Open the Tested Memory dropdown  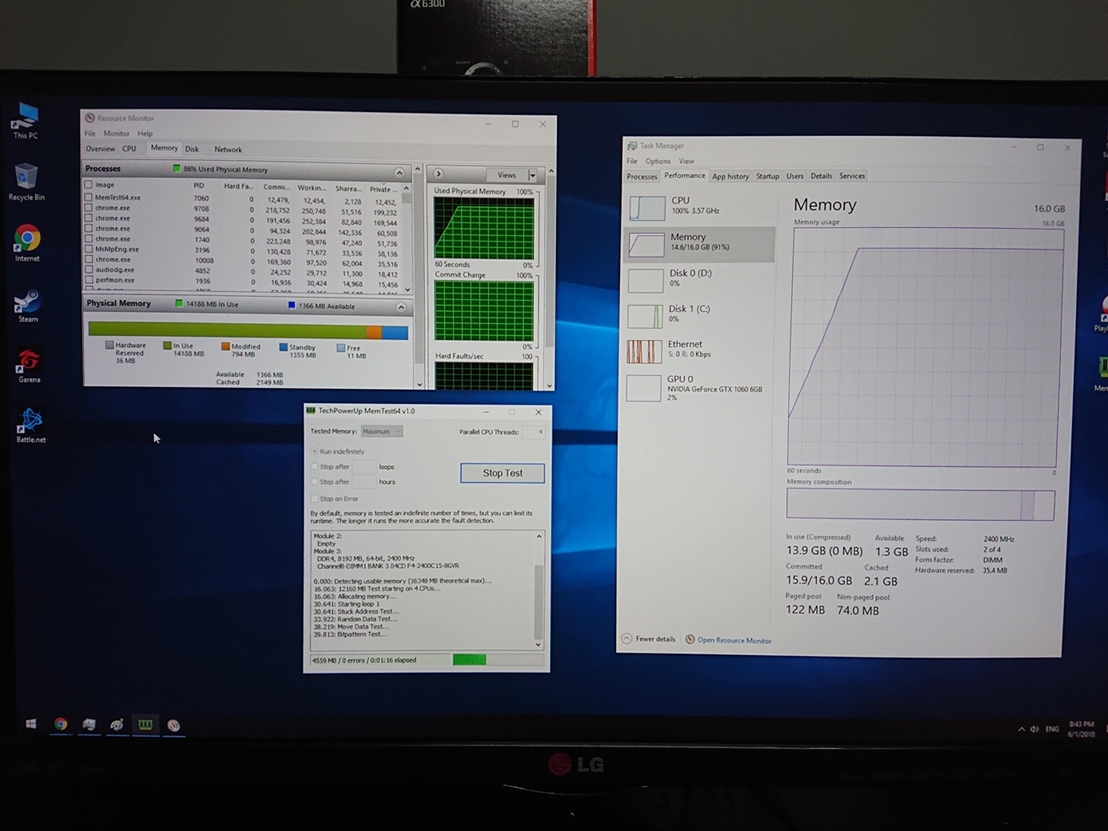pos(382,431)
